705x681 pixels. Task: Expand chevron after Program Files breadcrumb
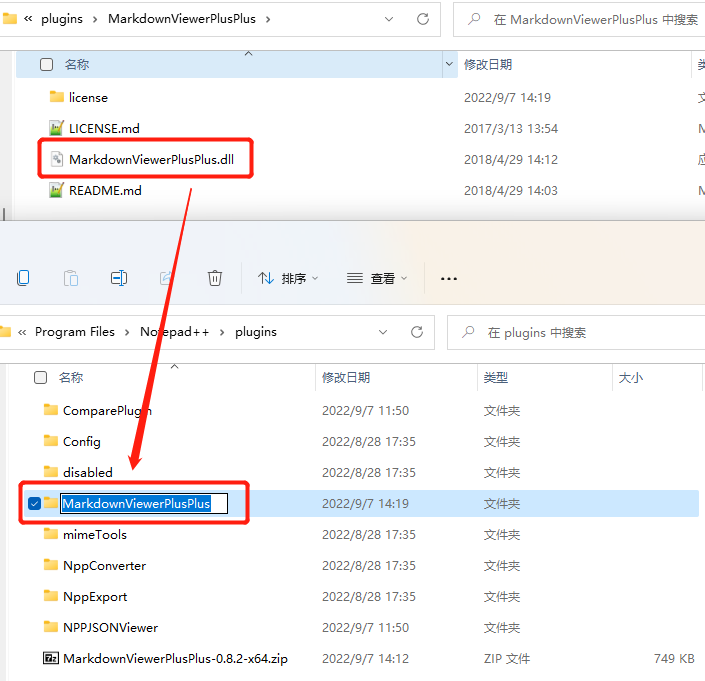[x=127, y=332]
